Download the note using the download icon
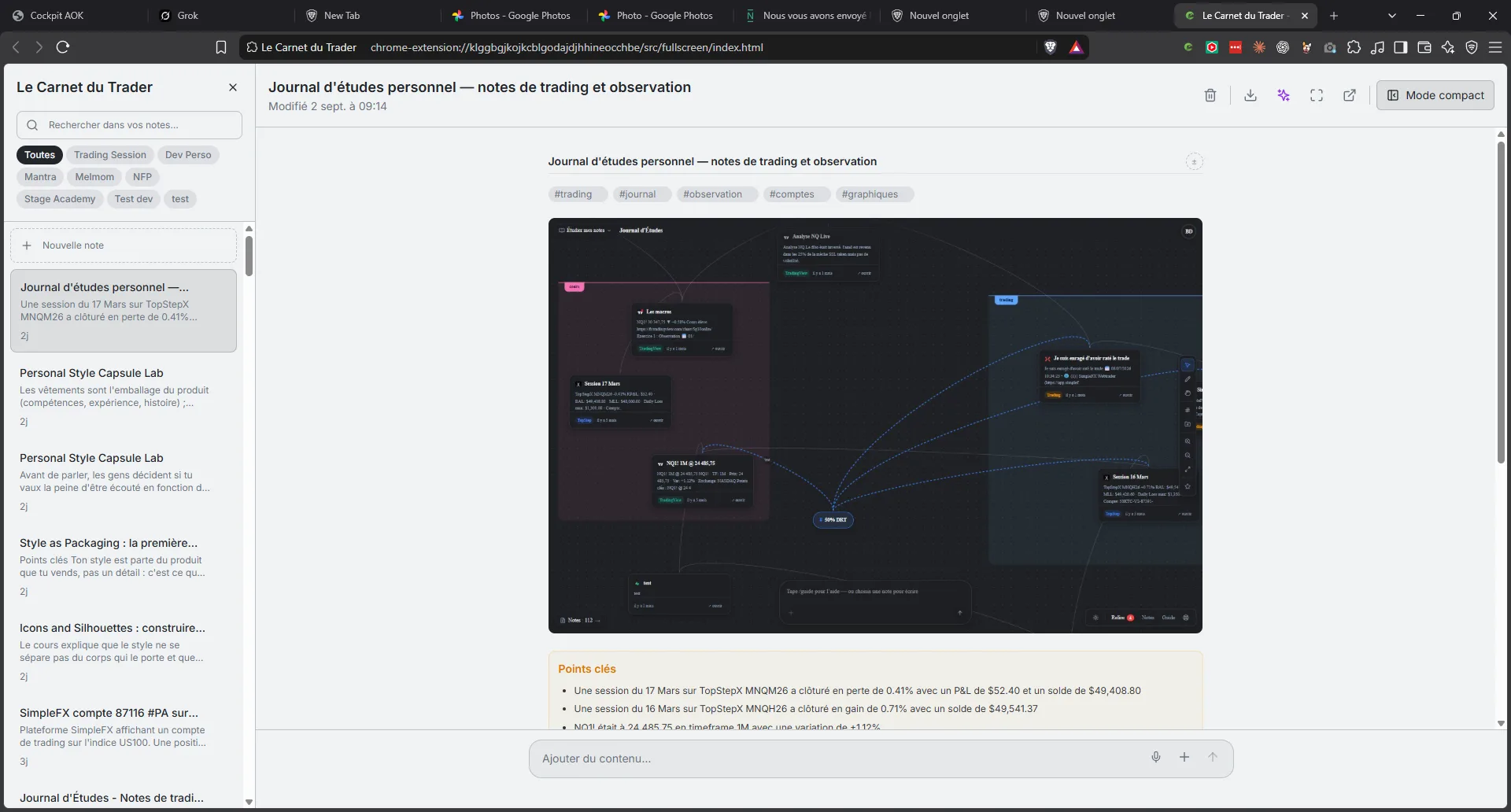Image resolution: width=1511 pixels, height=812 pixels. tap(1251, 95)
